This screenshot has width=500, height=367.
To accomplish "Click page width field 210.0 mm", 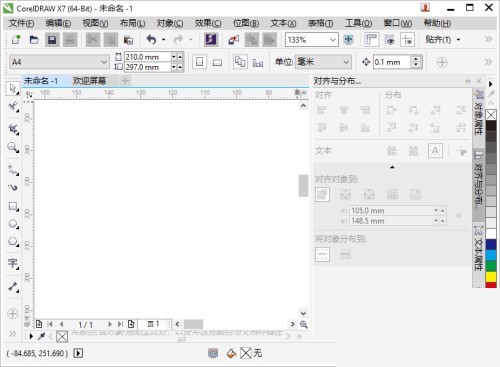I will coord(148,57).
